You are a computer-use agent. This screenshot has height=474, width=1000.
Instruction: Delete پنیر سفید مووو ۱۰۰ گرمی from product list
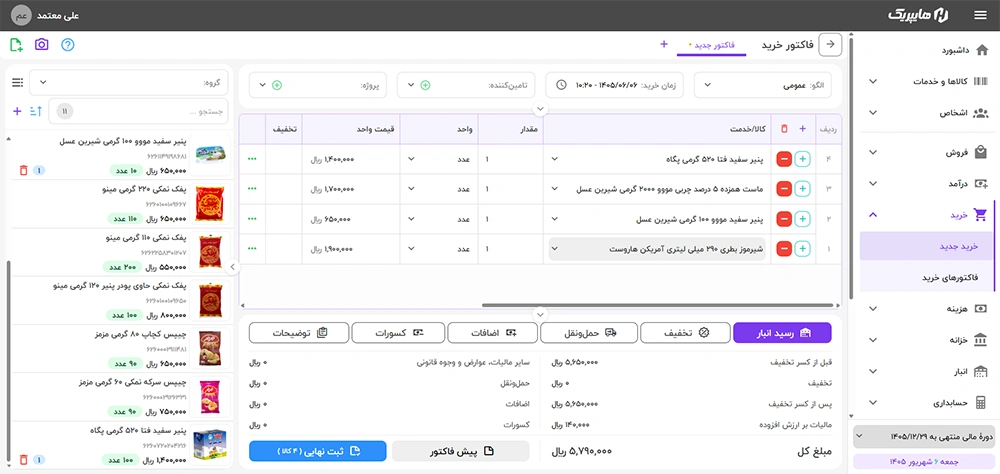[23, 170]
